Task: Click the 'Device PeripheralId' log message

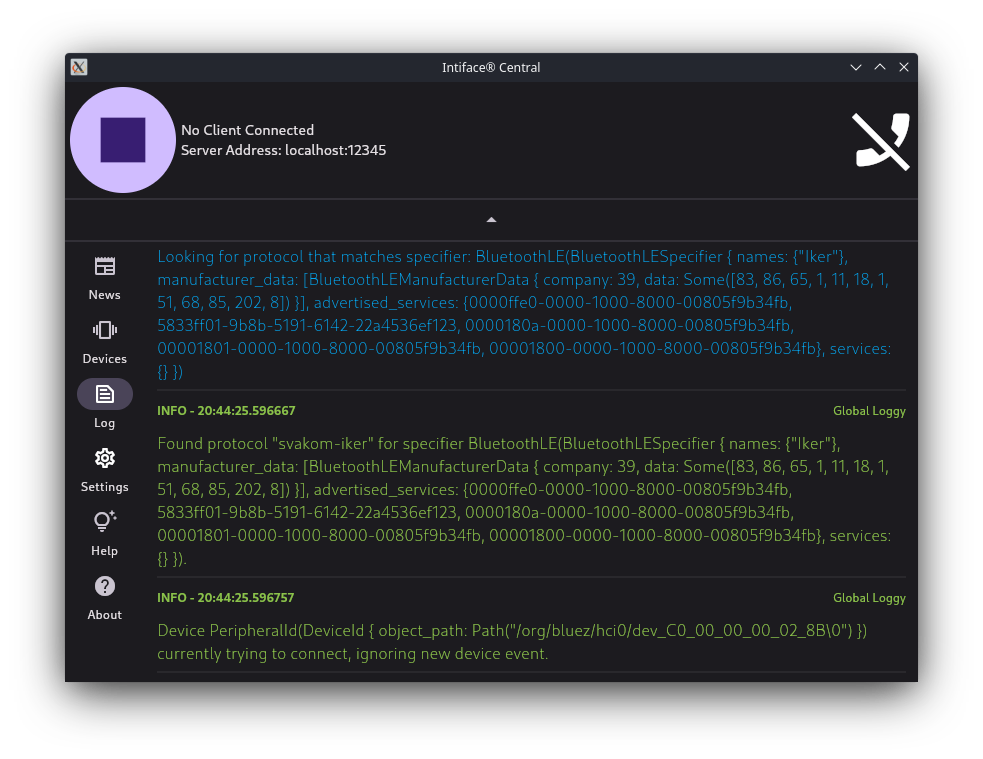Action: coord(512,642)
